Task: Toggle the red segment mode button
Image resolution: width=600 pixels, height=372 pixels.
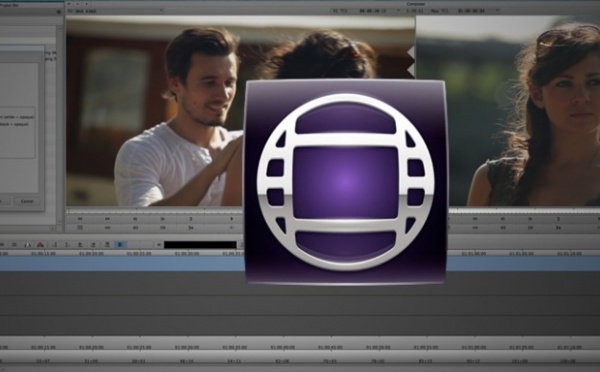Action: [40, 245]
